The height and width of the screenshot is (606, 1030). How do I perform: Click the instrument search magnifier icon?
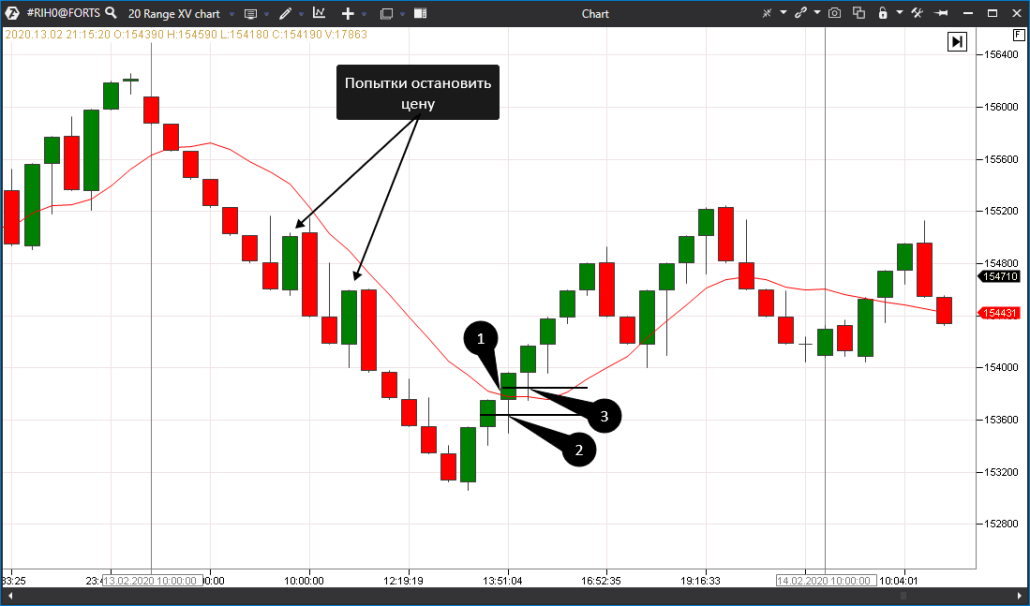pos(109,14)
